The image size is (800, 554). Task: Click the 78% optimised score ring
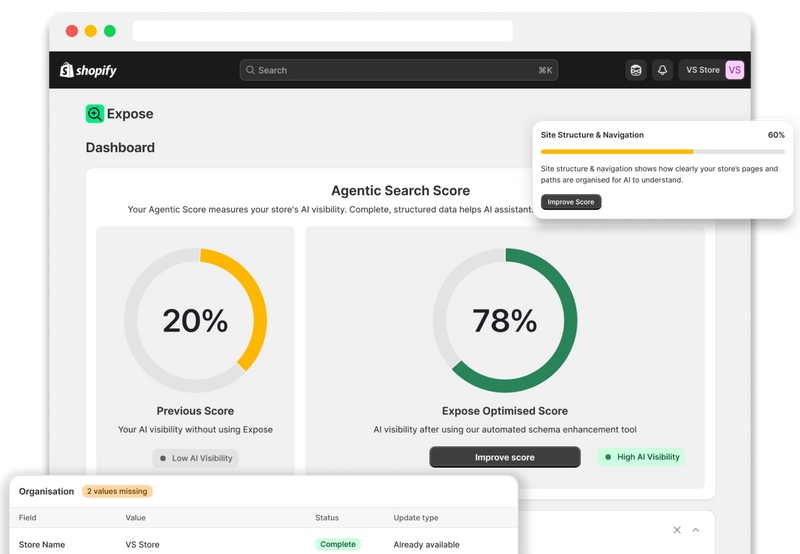tap(505, 320)
